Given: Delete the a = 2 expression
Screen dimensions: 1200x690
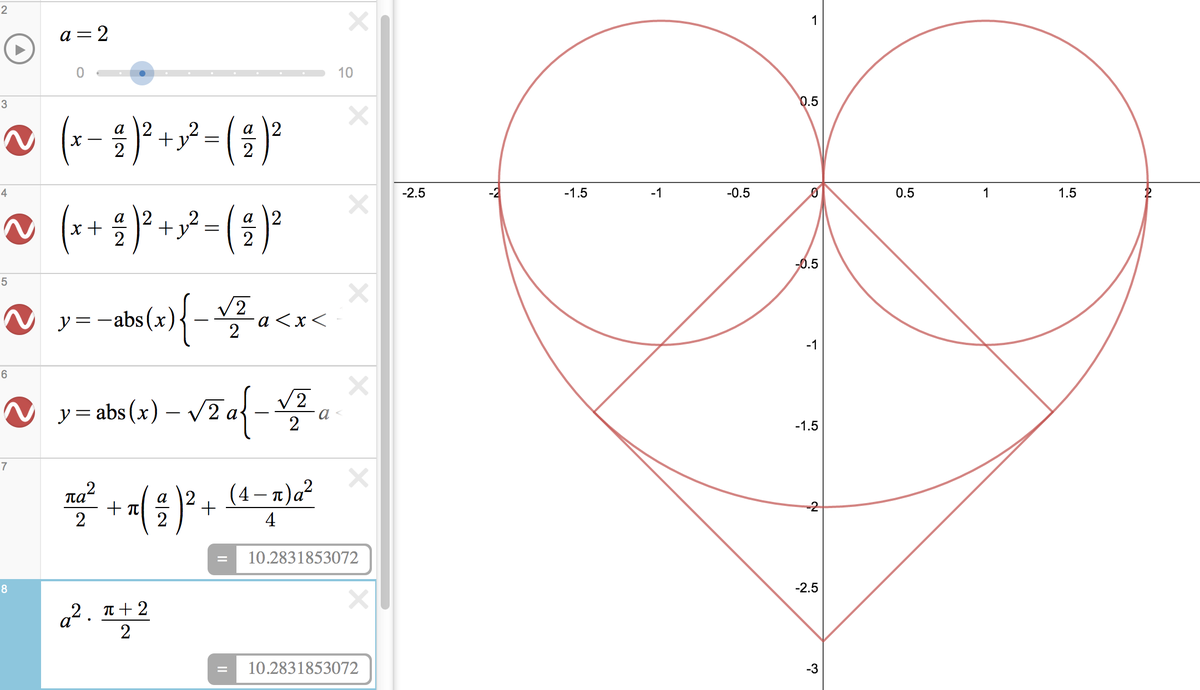Looking at the screenshot, I should click(358, 22).
